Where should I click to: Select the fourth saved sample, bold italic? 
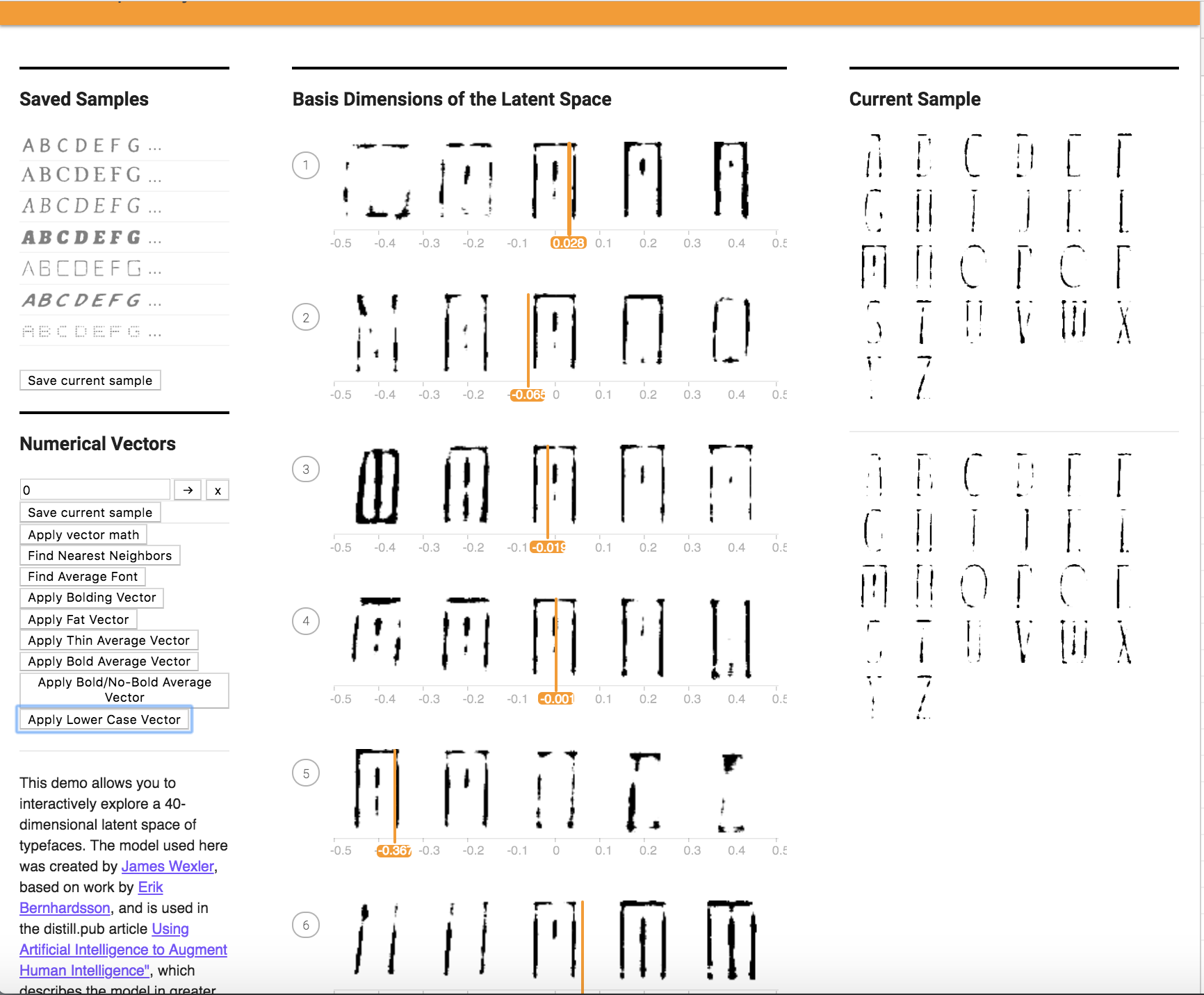point(124,238)
